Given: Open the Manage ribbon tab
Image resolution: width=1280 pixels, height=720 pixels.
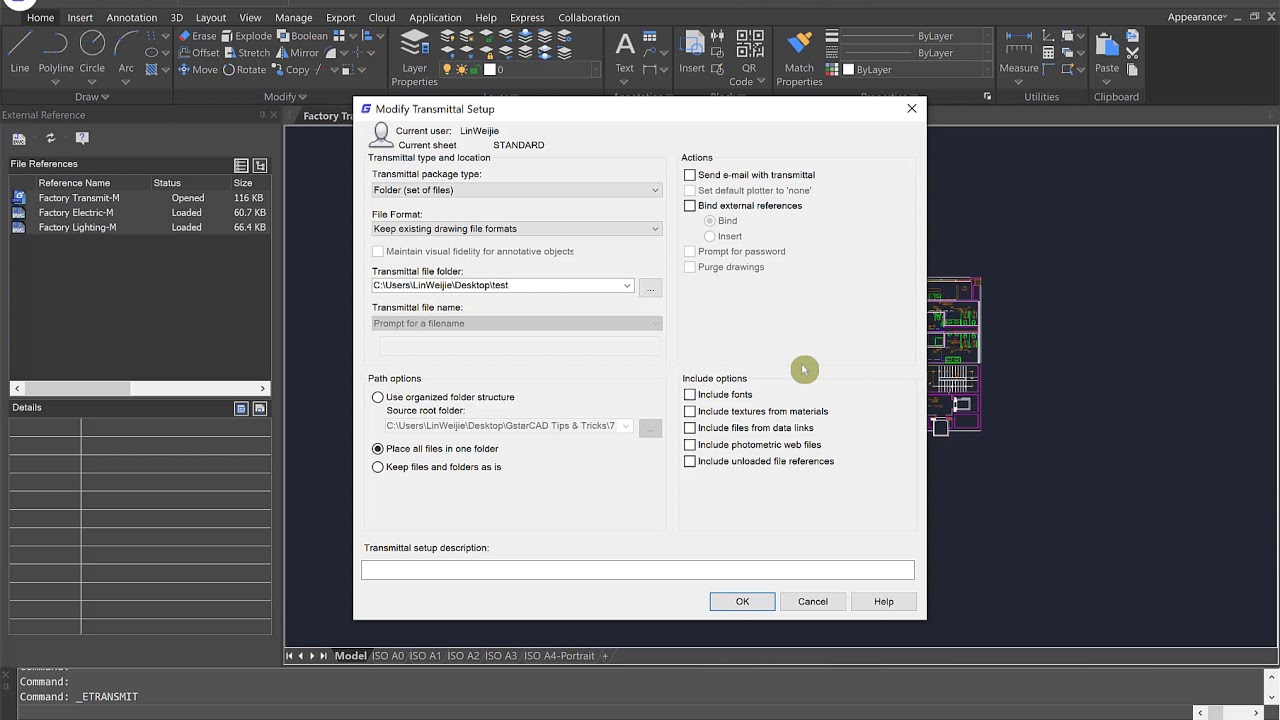Looking at the screenshot, I should pos(294,17).
